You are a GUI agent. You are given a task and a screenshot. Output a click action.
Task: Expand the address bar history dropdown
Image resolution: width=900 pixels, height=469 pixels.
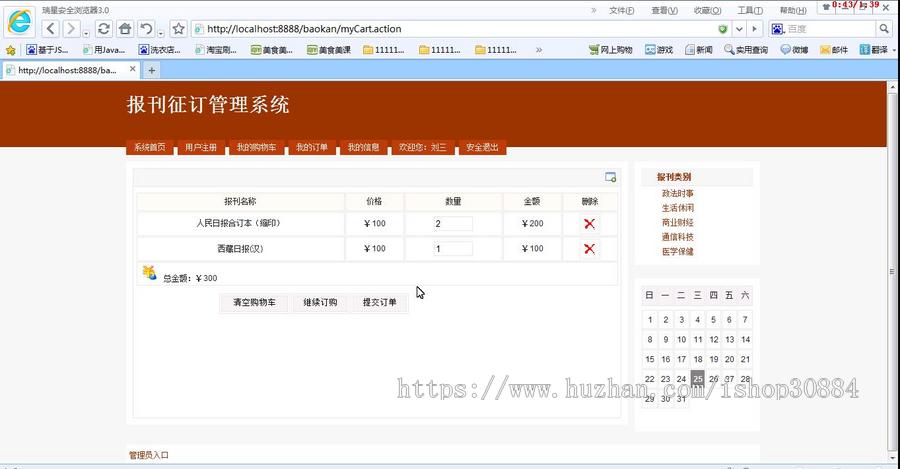[739, 29]
